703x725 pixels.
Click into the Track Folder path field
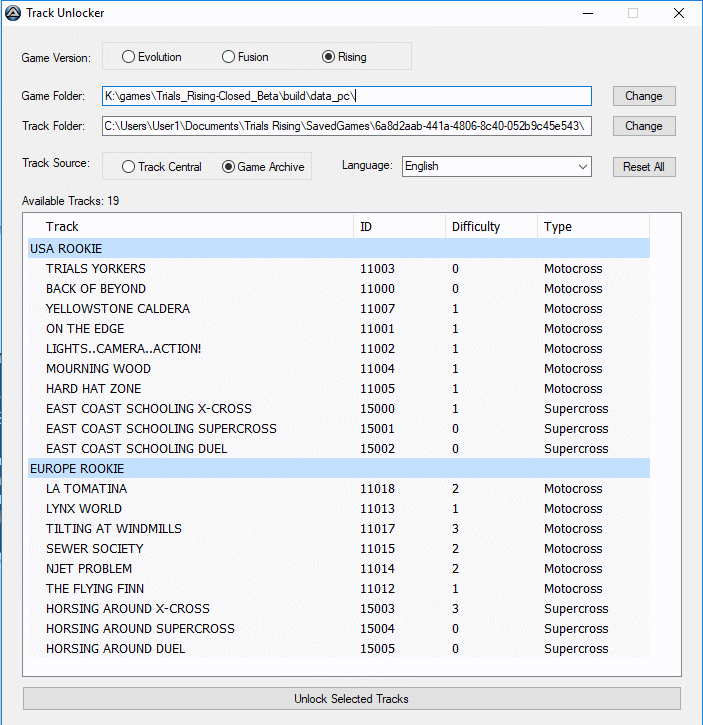[346, 126]
